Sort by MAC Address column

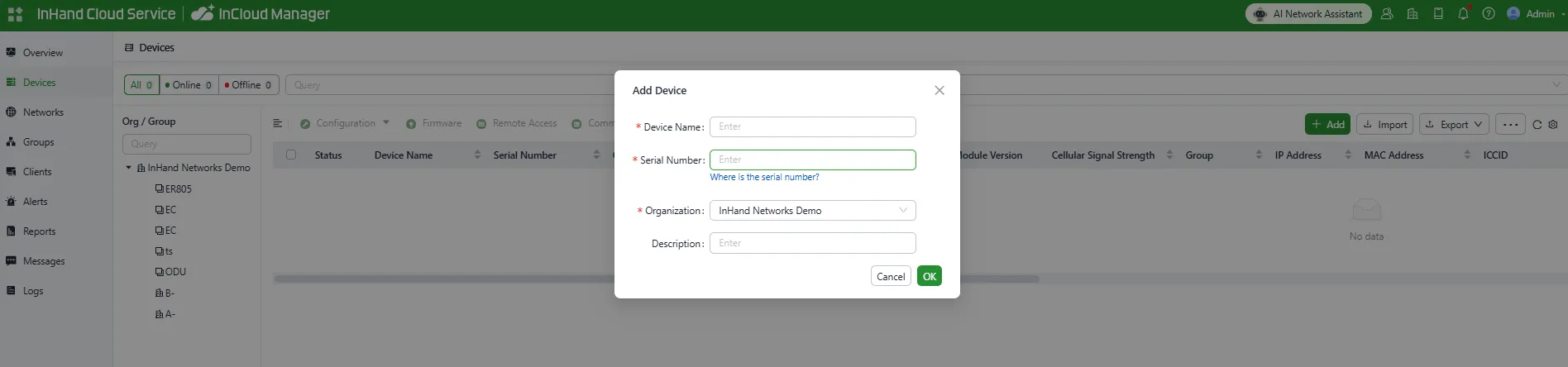[1467, 155]
